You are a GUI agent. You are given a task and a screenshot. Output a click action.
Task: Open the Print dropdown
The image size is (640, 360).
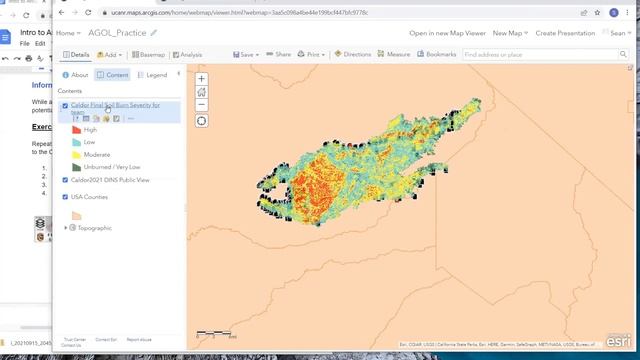[x=311, y=54]
